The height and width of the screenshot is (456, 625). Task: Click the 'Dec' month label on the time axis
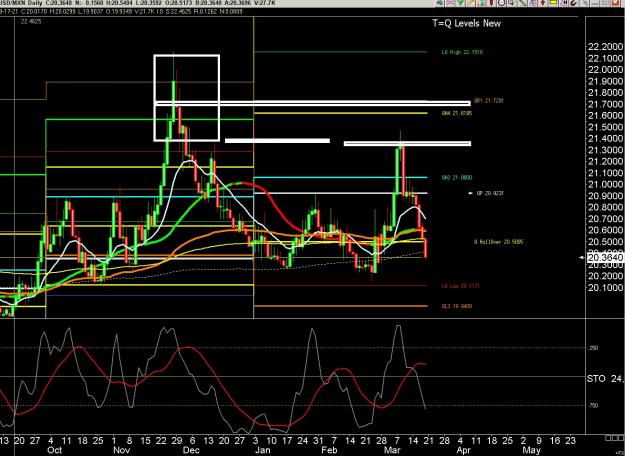(x=193, y=450)
